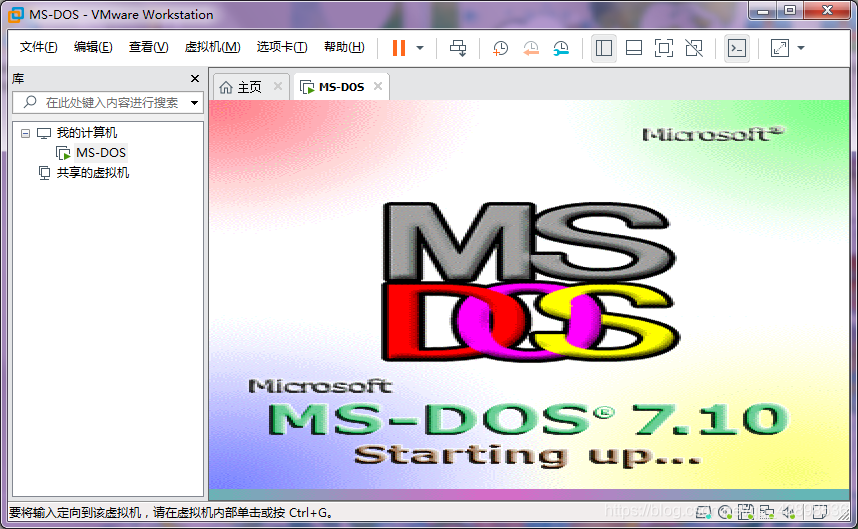The image size is (858, 529).
Task: Select the MS-DOS virtual machine in library
Action: pos(101,153)
